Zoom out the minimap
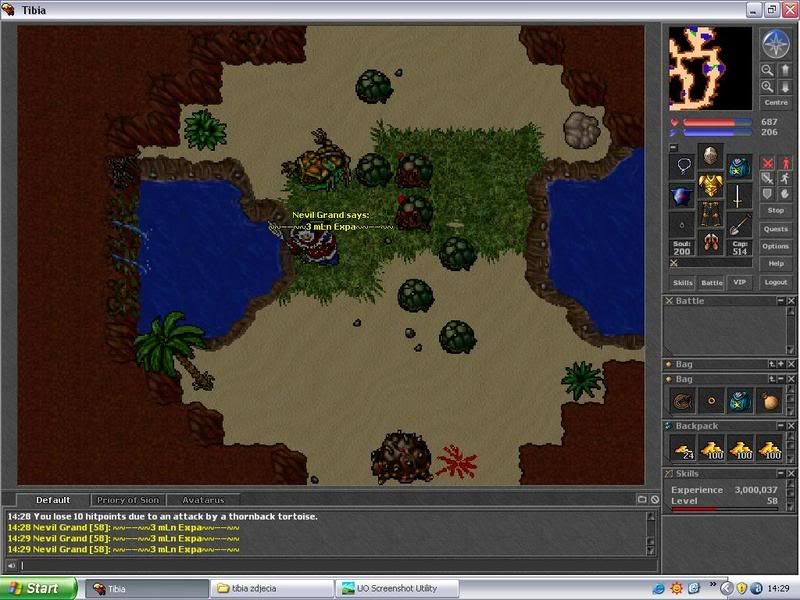Screen dimensions: 800x600 pyautogui.click(x=767, y=69)
